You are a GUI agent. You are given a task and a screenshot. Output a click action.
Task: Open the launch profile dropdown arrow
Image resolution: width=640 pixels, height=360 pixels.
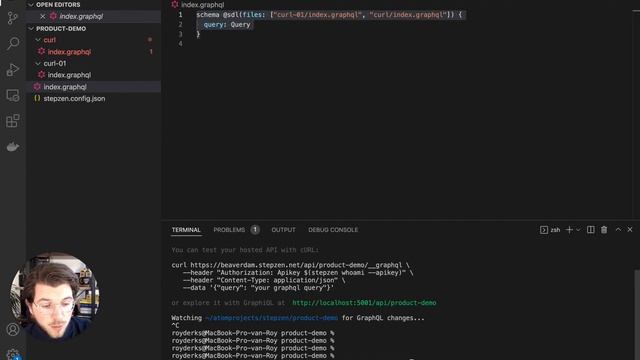578,230
